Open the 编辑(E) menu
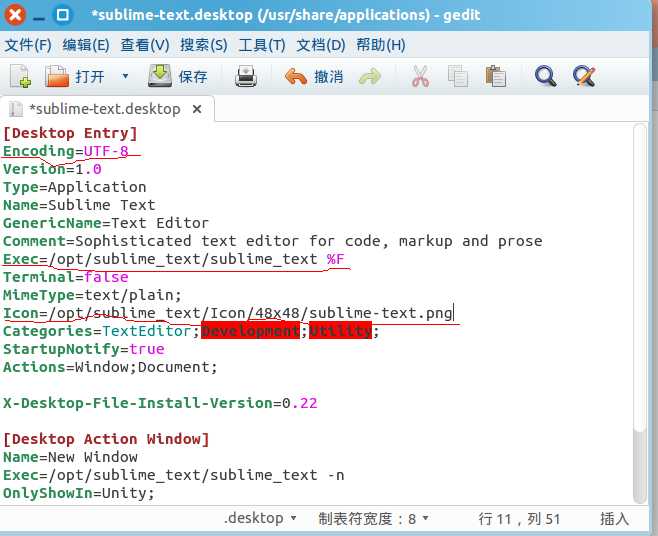Viewport: 658px width, 536px height. tap(86, 44)
